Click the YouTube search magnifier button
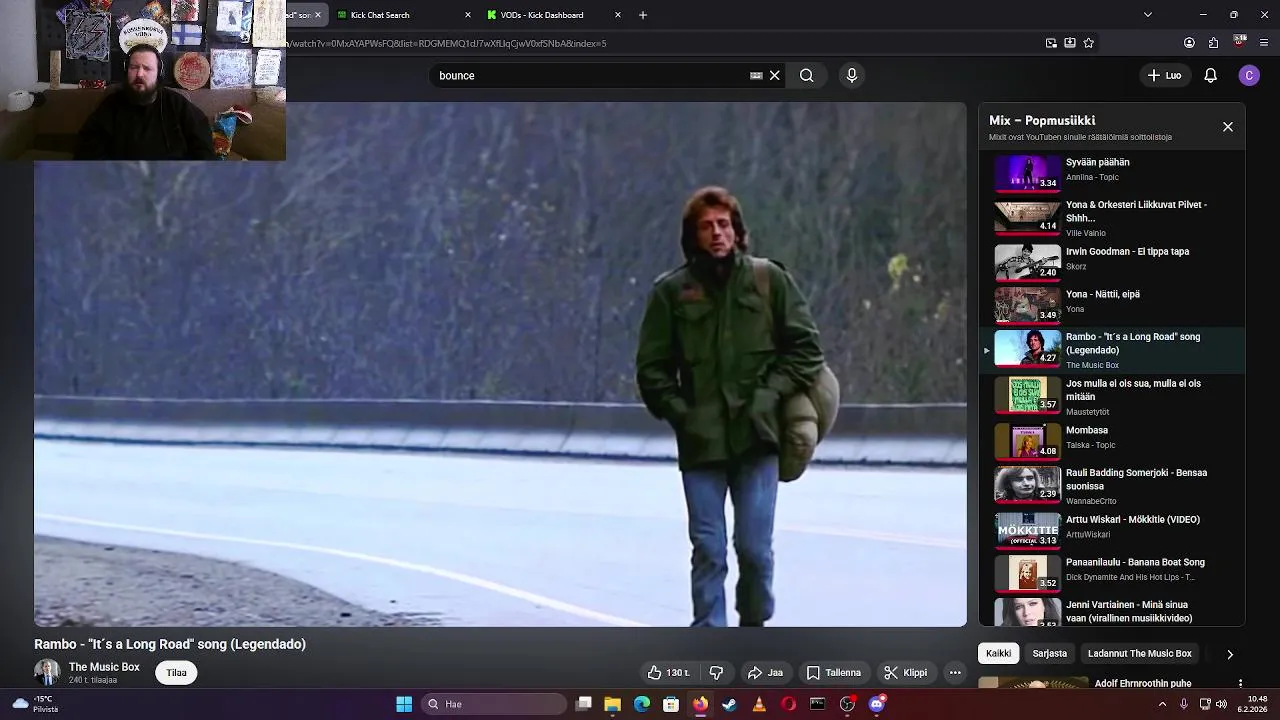Screen dimensions: 1280x720 [806, 75]
